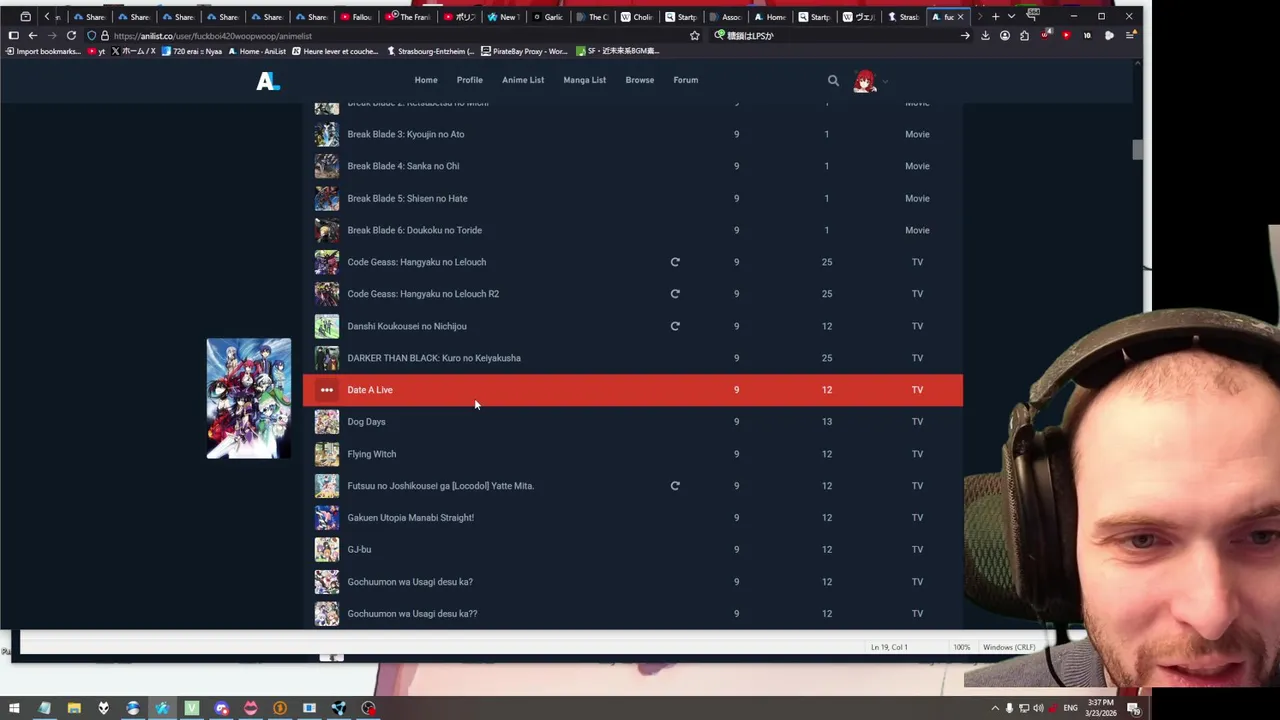Open the '720 erai :: Nyaa' bookmark

tap(191, 51)
